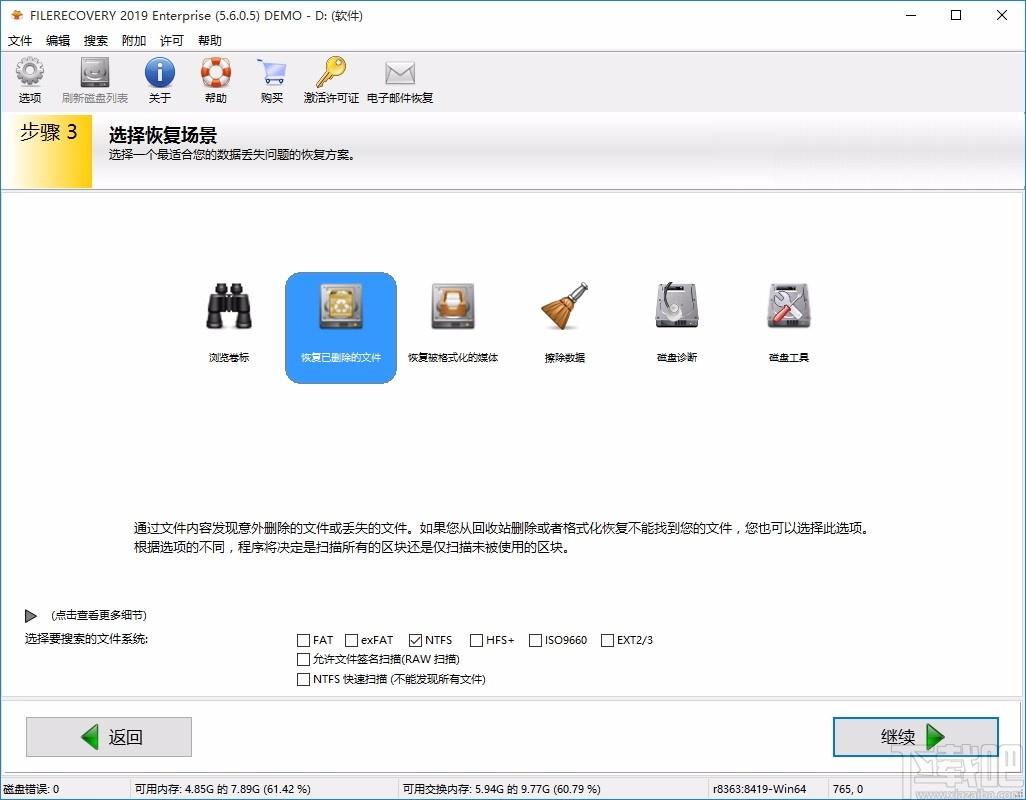The width and height of the screenshot is (1026, 800).
Task: Open the 选项 gear options icon
Action: coord(29,72)
